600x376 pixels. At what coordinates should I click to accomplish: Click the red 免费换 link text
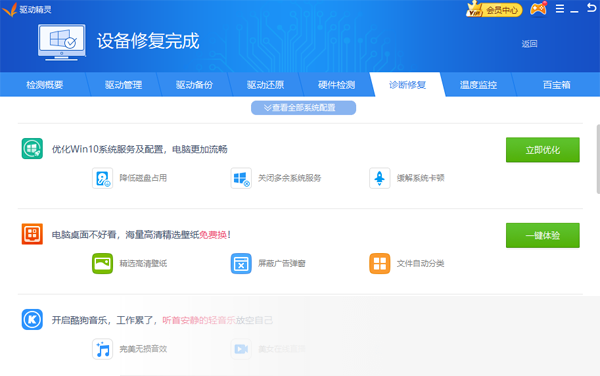pyautogui.click(x=213, y=234)
